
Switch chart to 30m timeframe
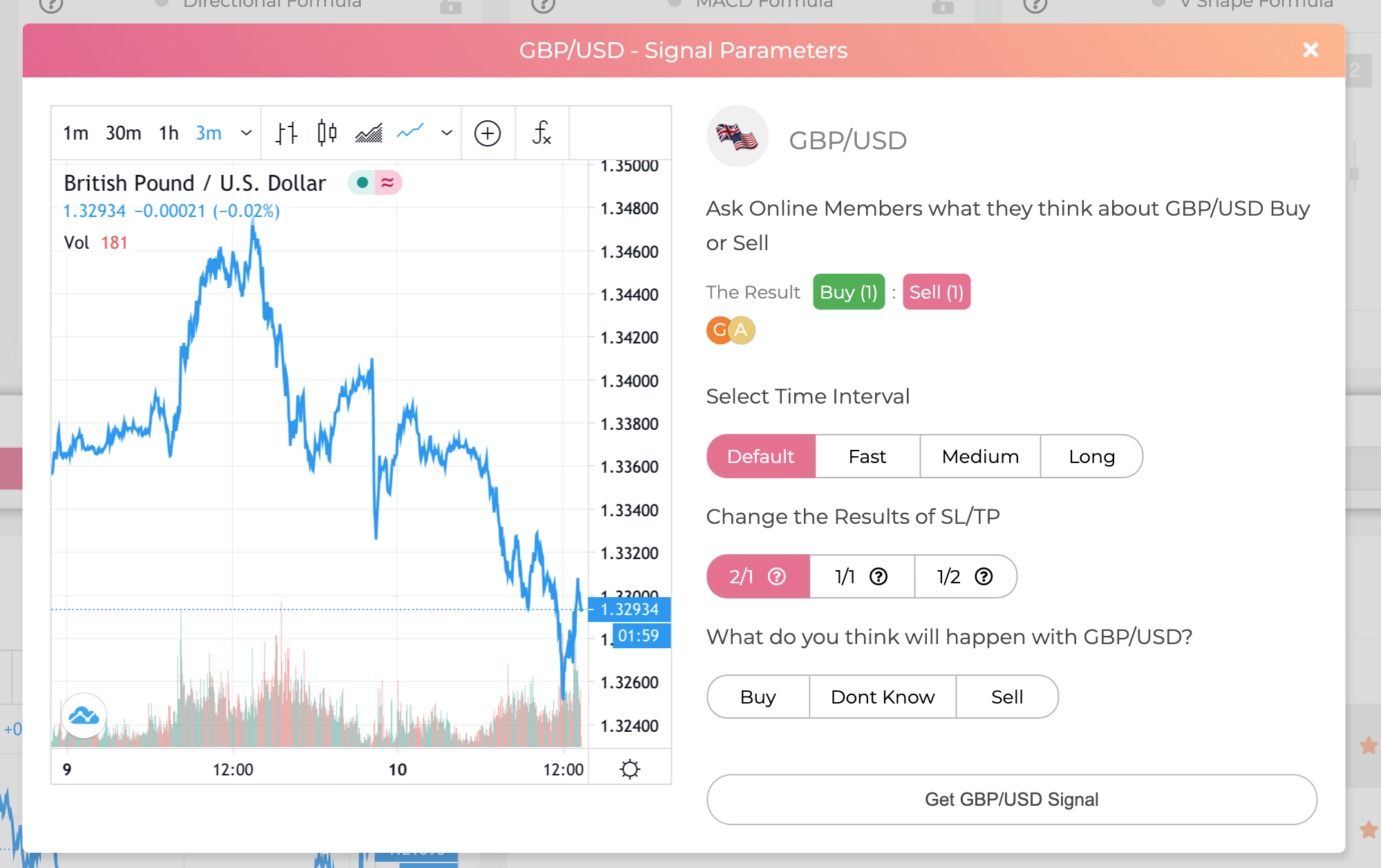point(123,133)
